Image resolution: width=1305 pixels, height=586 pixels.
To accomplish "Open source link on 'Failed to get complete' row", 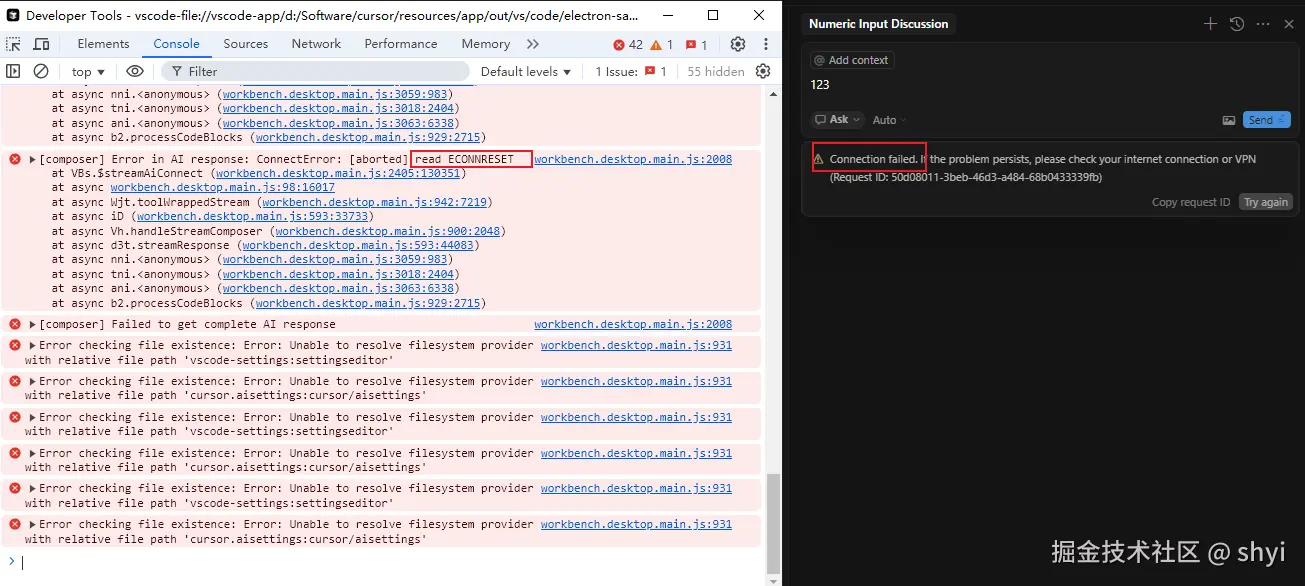I will (x=633, y=324).
